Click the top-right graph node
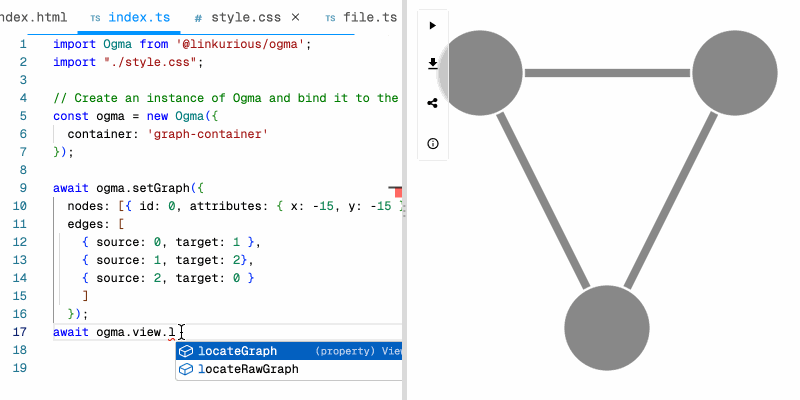This screenshot has height=400, width=800. (x=734, y=72)
